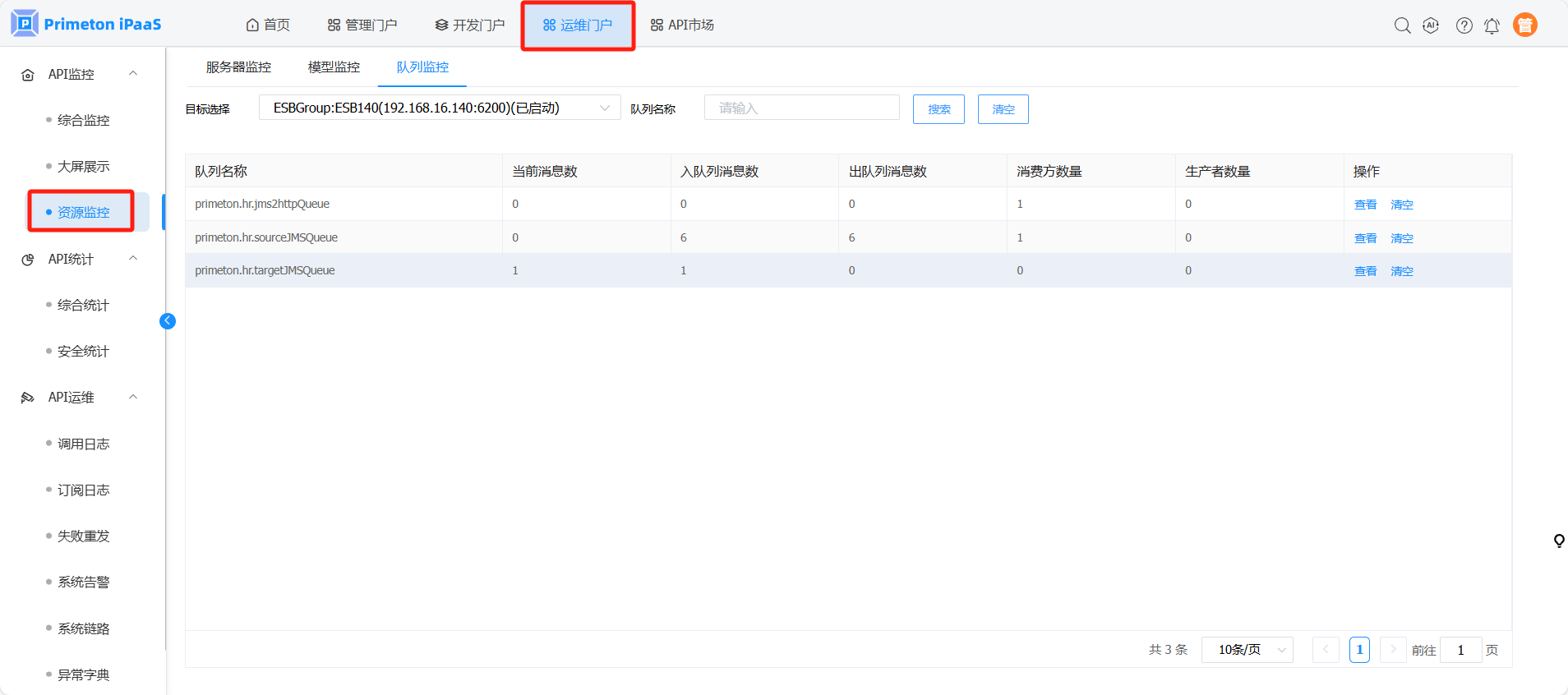Image resolution: width=1568 pixels, height=695 pixels.
Task: Click the Primeton iPaaS logo
Action: [86, 24]
